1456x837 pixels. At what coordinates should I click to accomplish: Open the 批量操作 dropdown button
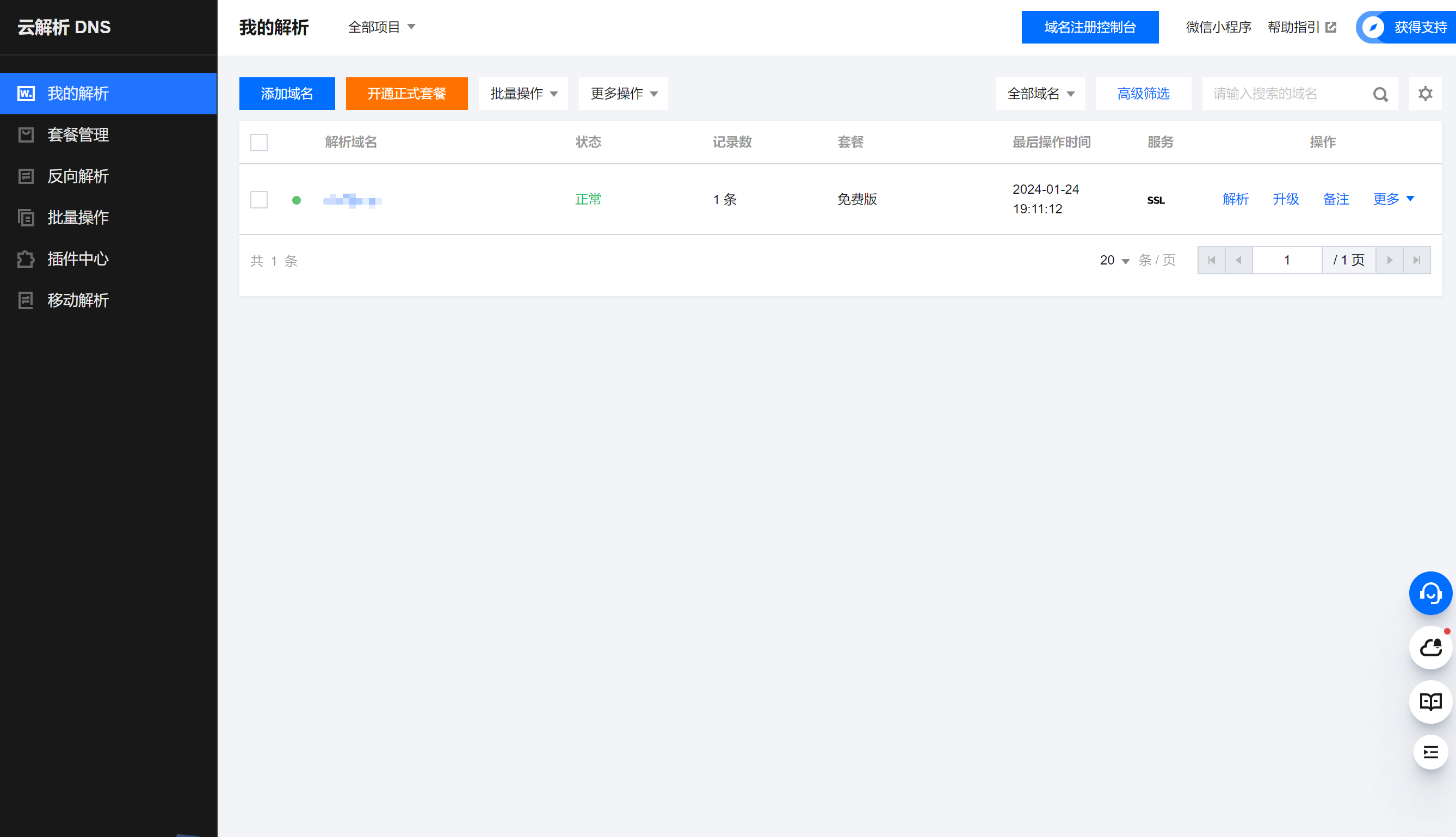pyautogui.click(x=523, y=94)
